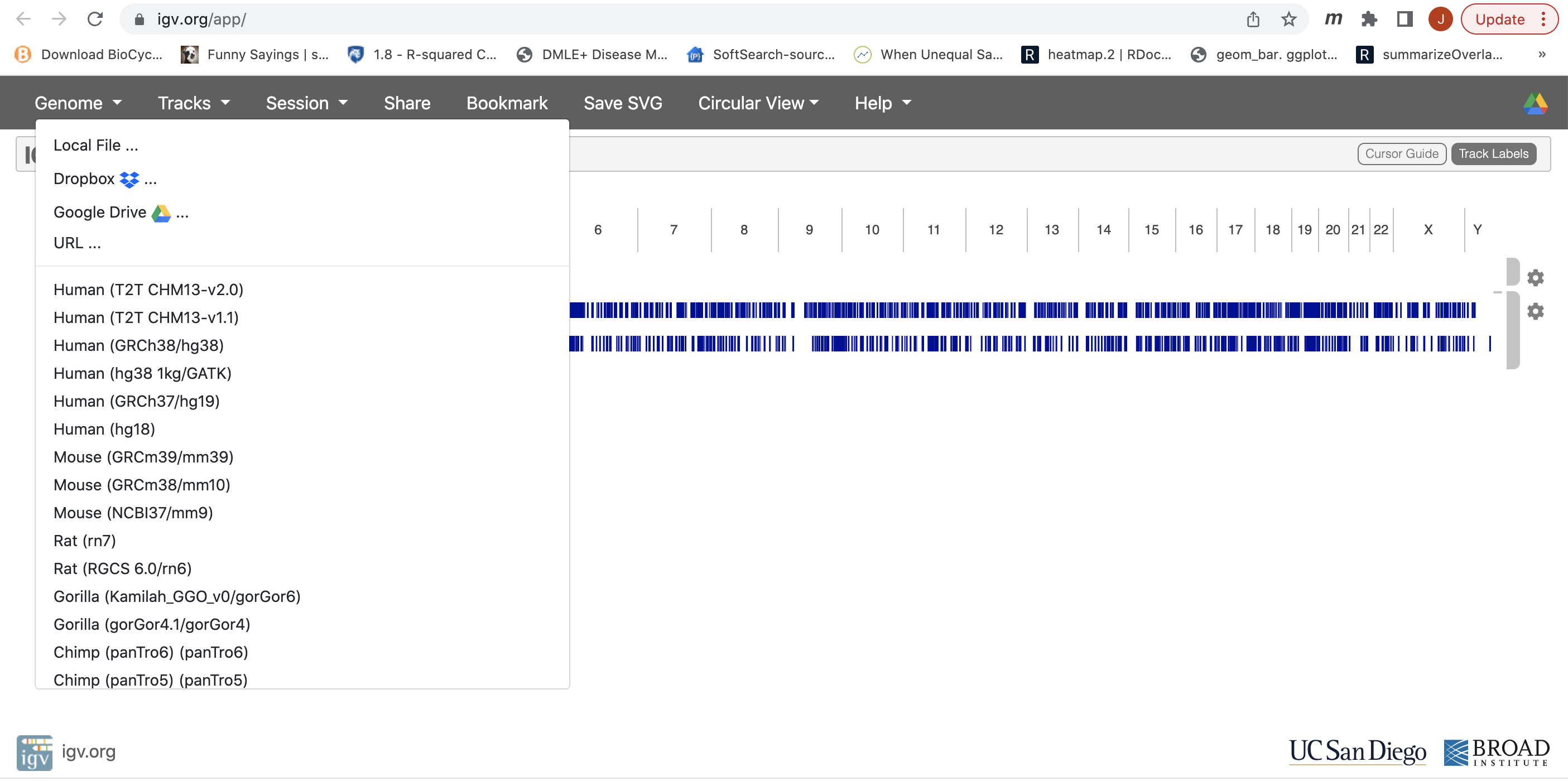Image resolution: width=1568 pixels, height=781 pixels.
Task: Choose Mouse (GRCm39/mm39) from genome list
Action: coord(143,457)
